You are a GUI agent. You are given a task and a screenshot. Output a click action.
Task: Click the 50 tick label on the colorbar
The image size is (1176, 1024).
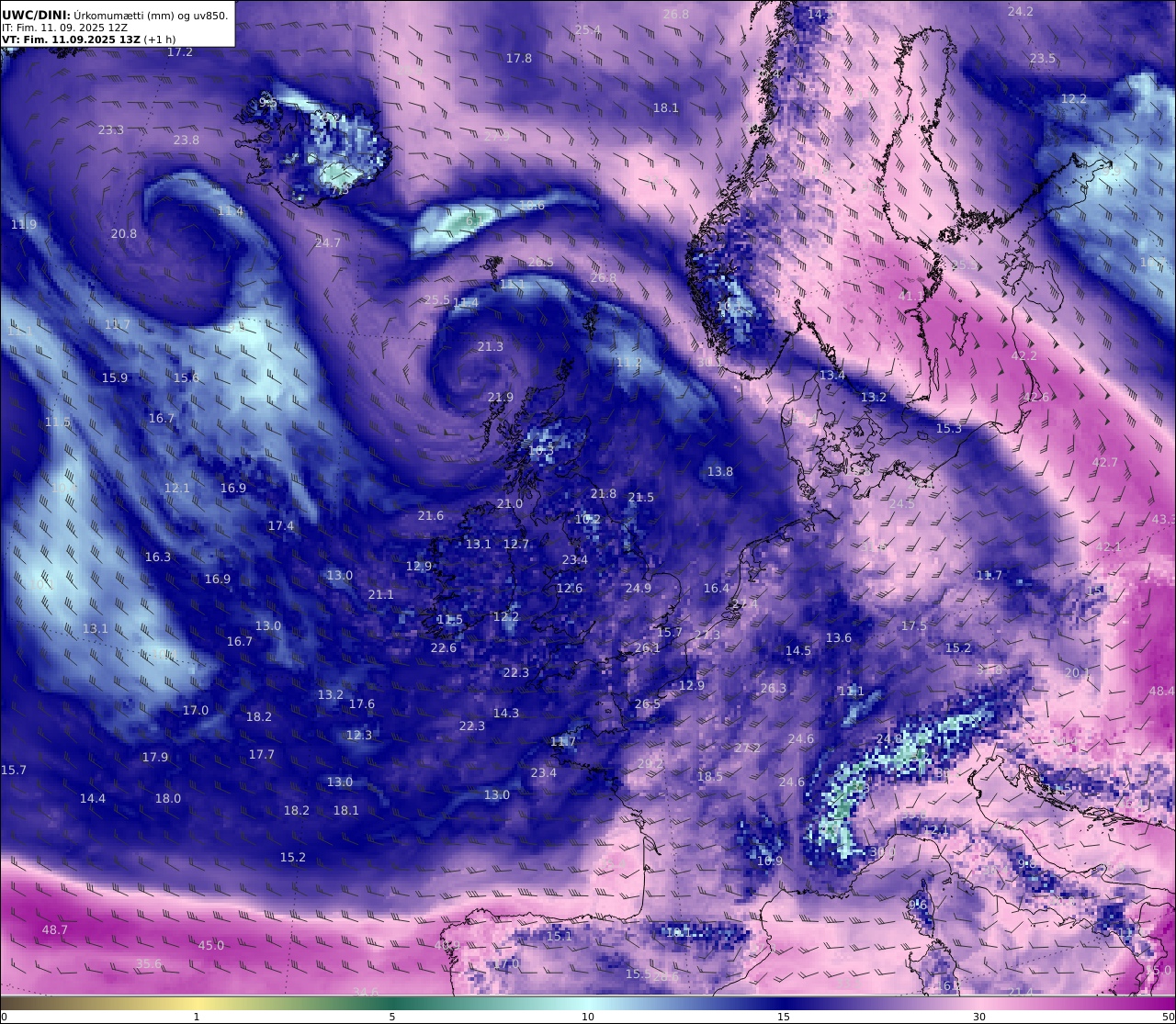click(x=1168, y=1017)
